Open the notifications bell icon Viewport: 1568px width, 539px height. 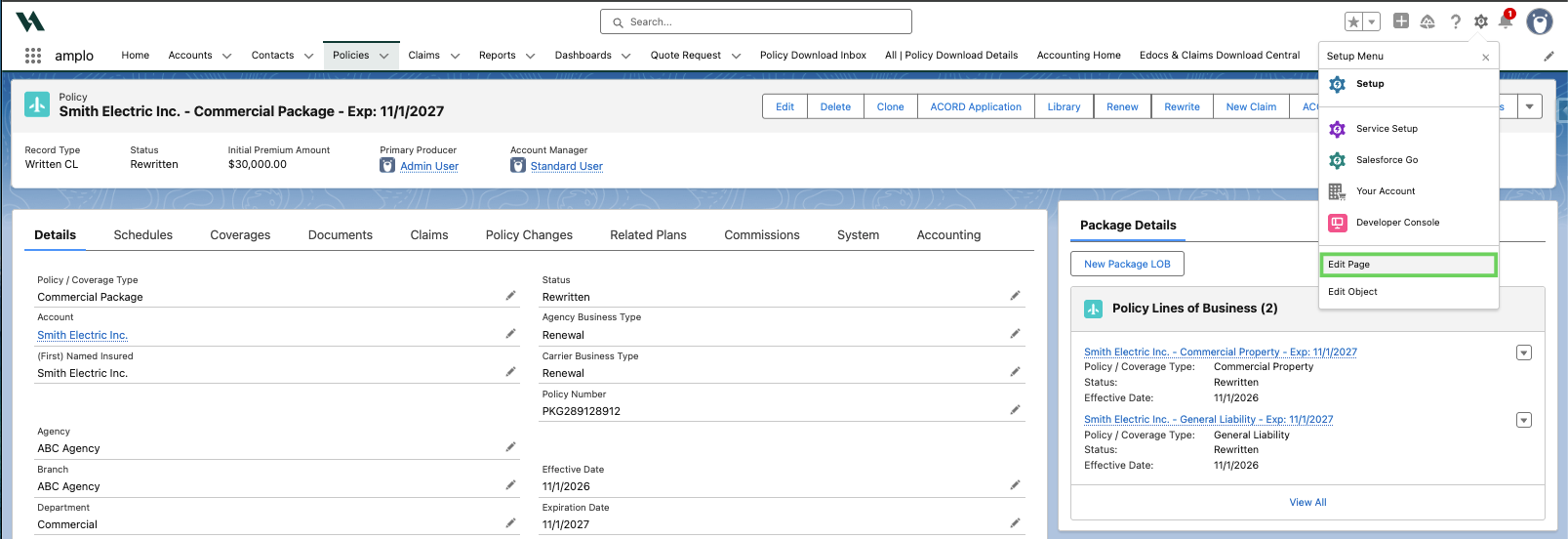point(1506,21)
